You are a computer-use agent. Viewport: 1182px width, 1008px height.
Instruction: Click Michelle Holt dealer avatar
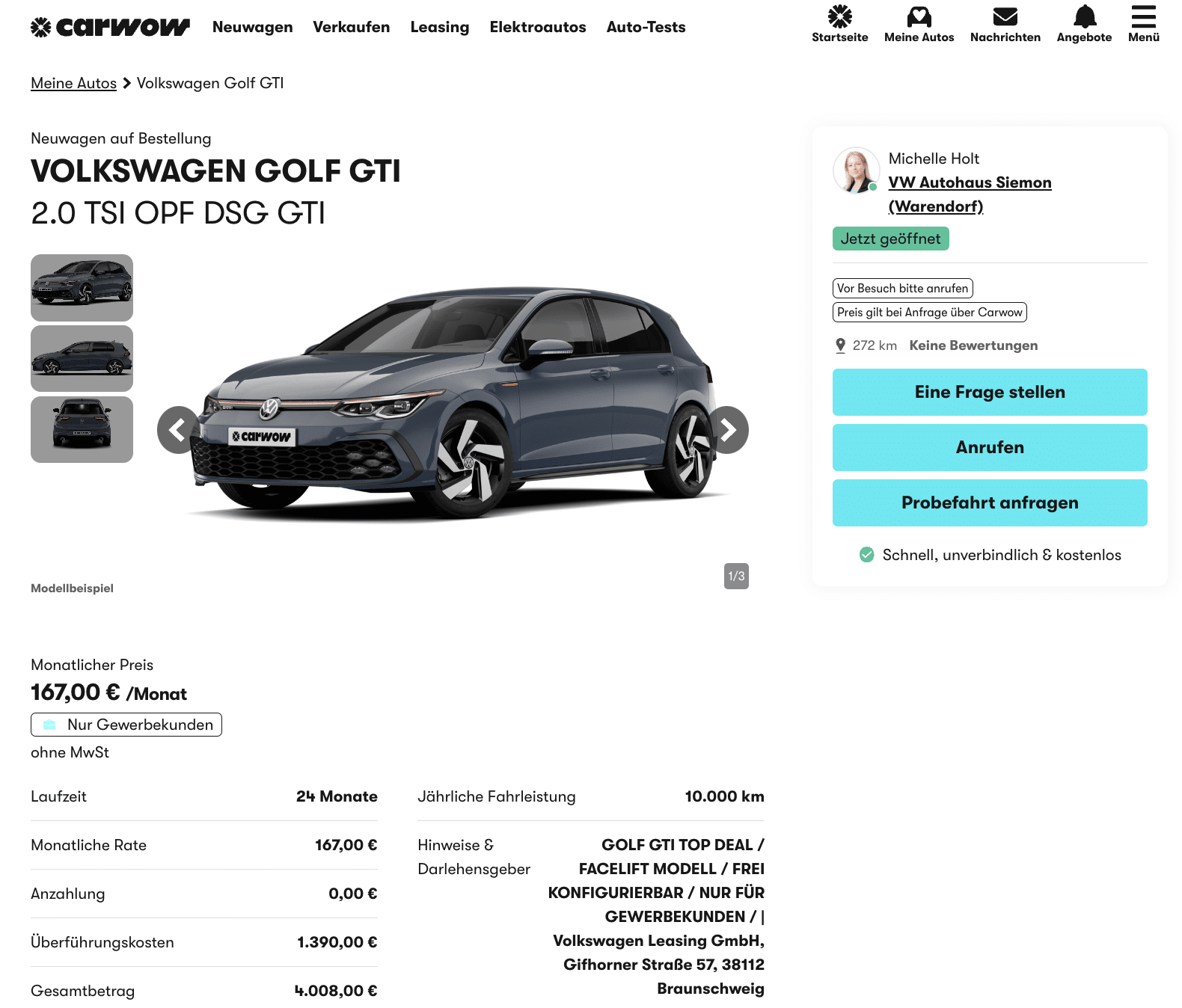[856, 170]
